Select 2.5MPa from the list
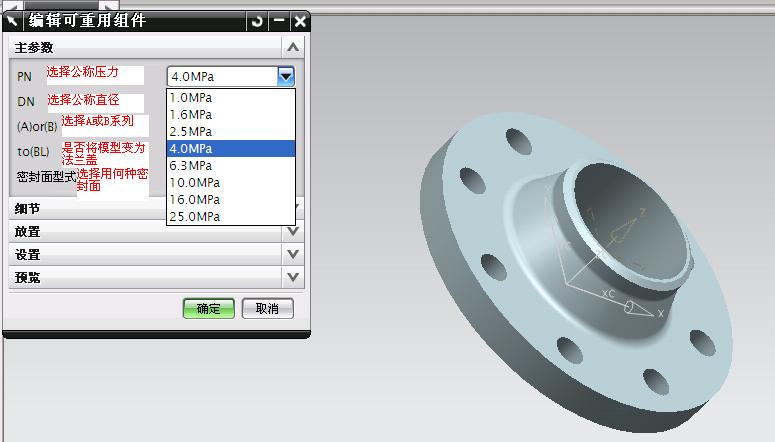The image size is (775, 442). [x=231, y=132]
